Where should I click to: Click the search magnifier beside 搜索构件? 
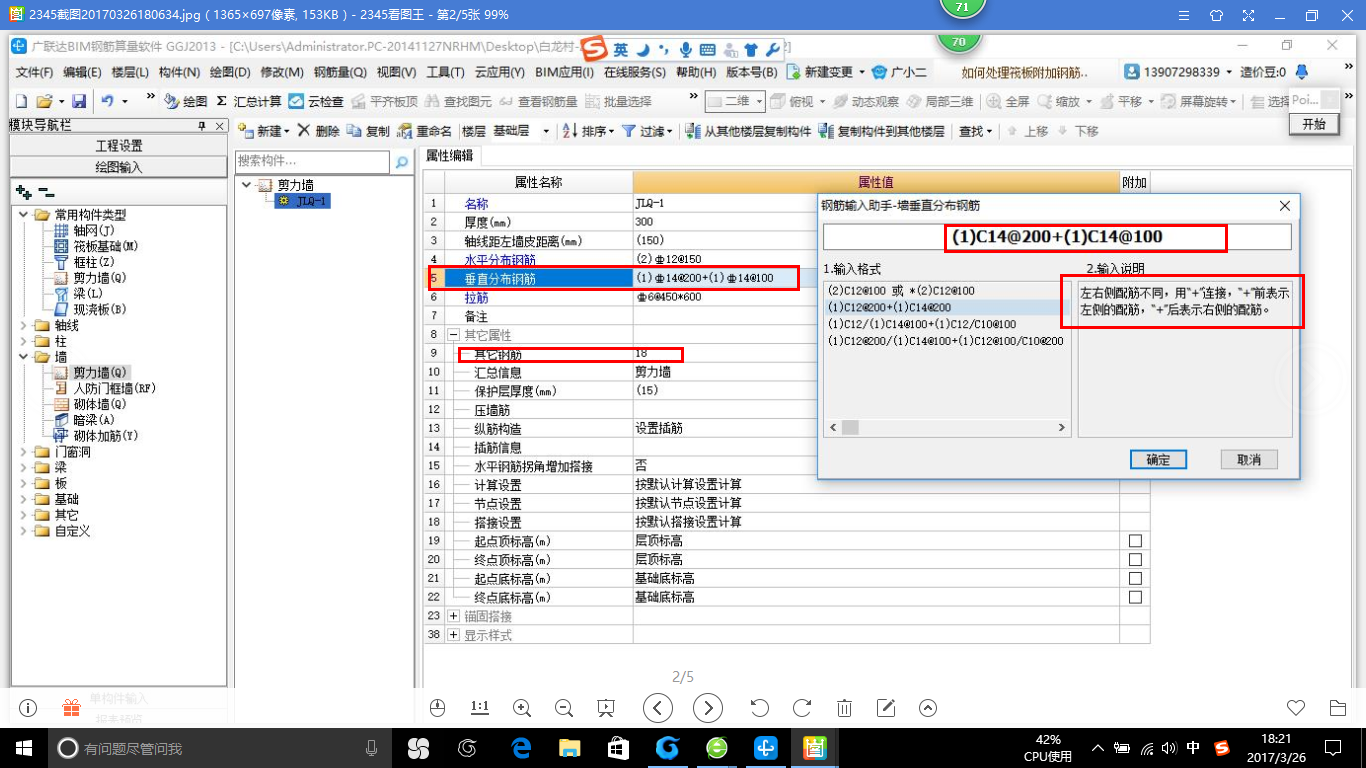point(402,162)
